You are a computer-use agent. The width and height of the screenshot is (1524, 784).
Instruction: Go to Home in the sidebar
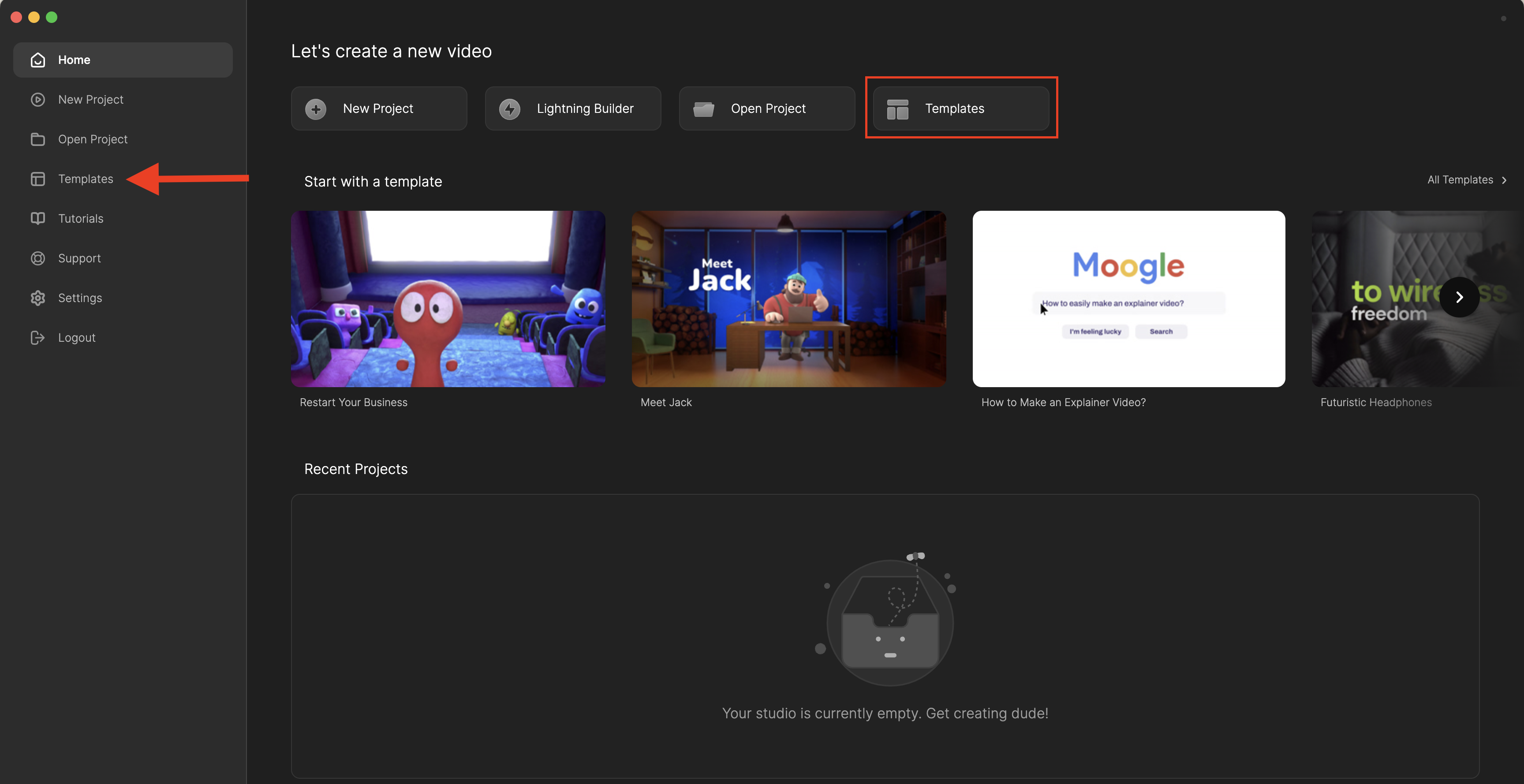(123, 60)
